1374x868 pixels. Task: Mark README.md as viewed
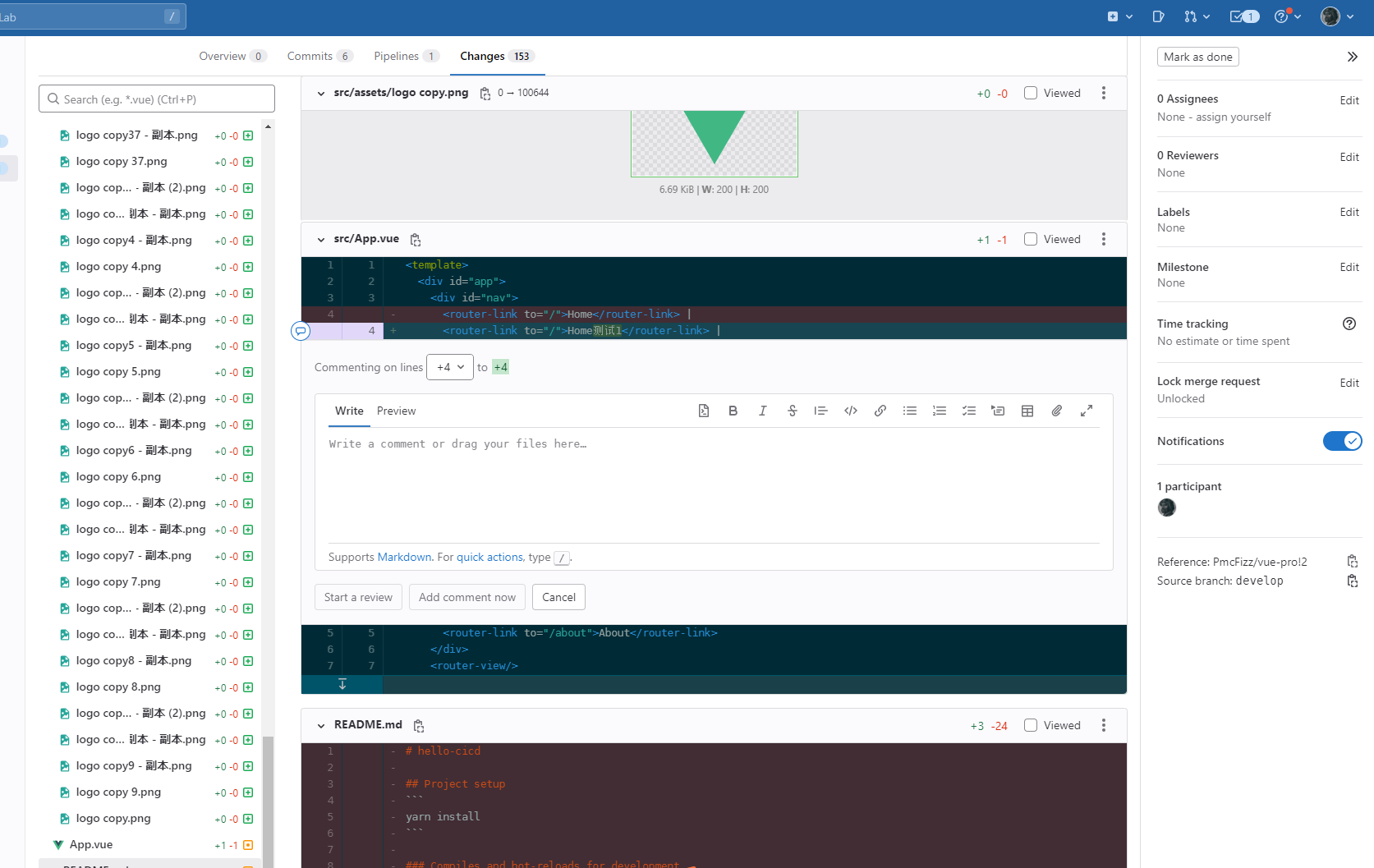tap(1031, 725)
